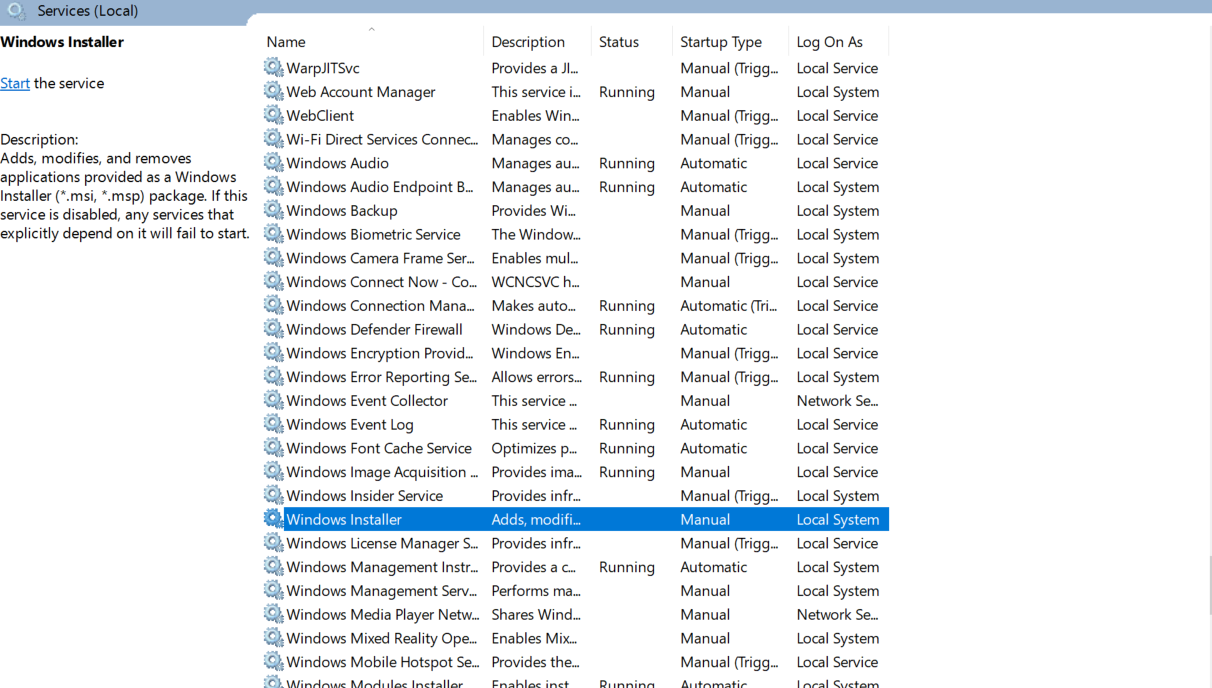Click 'Running' status of Windows Audio
The height and width of the screenshot is (688, 1212).
(x=627, y=163)
